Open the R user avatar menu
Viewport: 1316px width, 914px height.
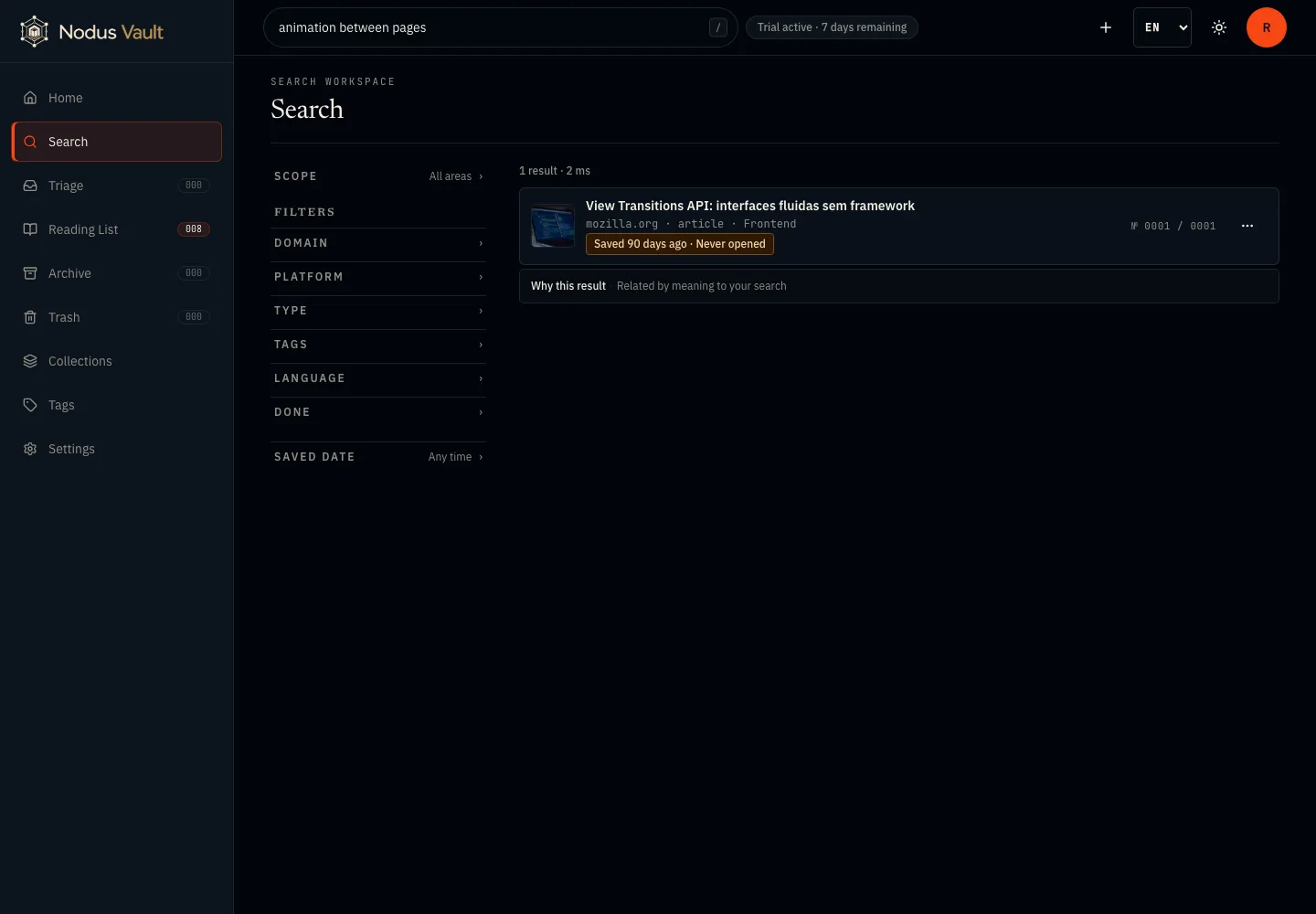tap(1267, 27)
